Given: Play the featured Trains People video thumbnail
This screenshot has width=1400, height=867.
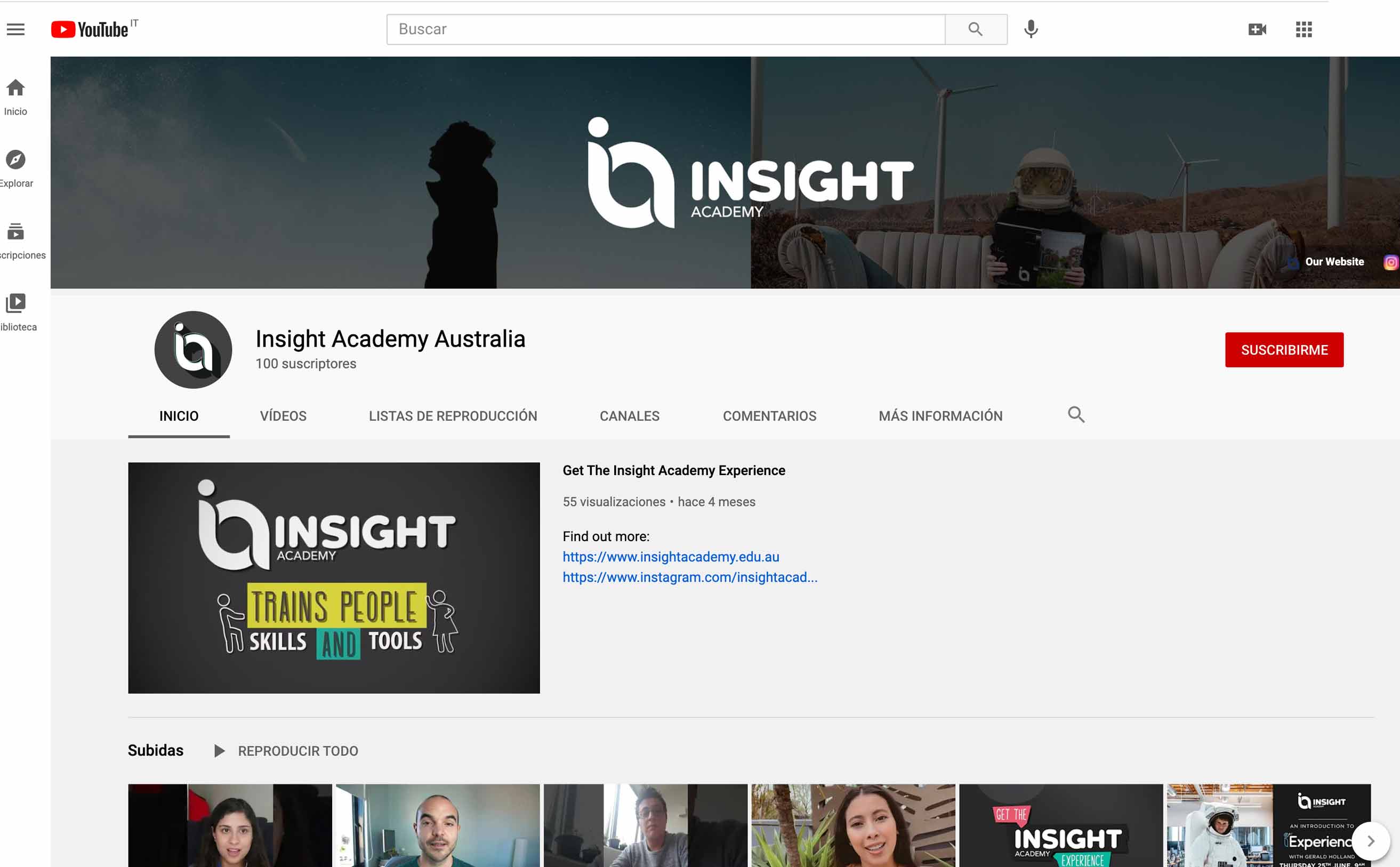Looking at the screenshot, I should 334,578.
